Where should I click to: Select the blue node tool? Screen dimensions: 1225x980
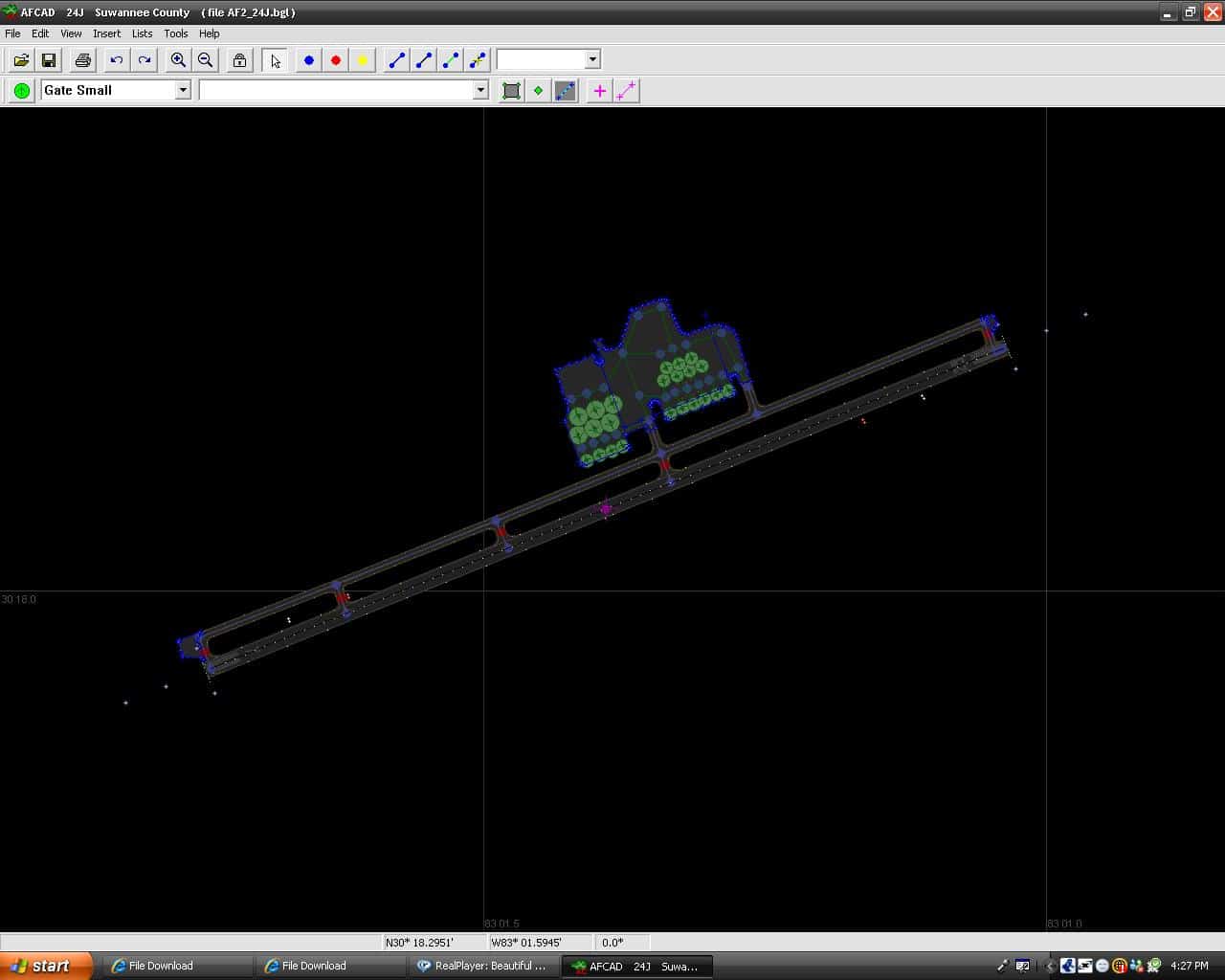coord(308,60)
